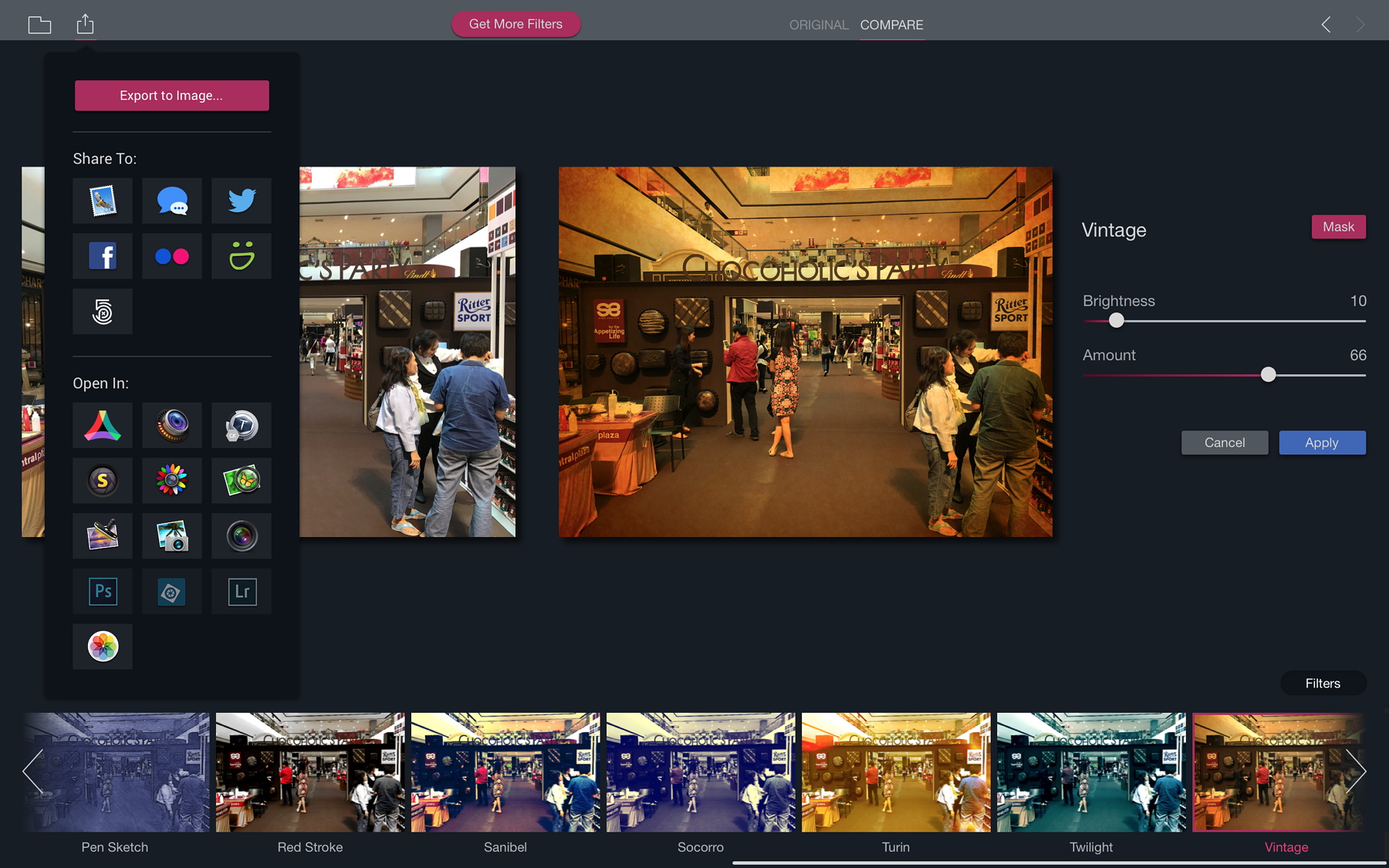Click the Amount value 66
The image size is (1389, 868).
1358,355
